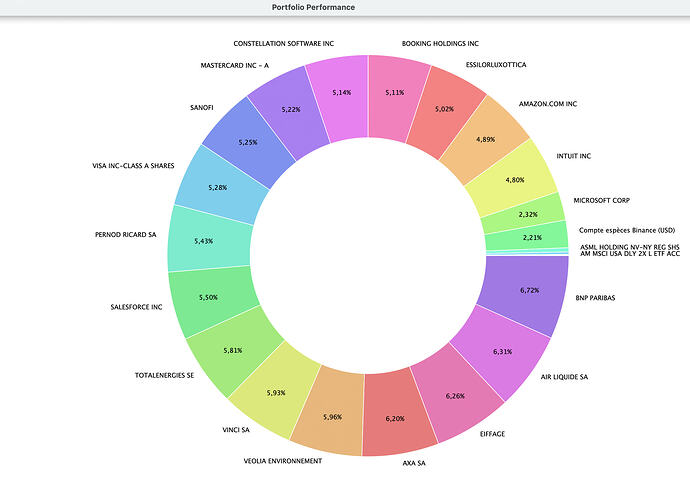Click the Compte espèces Binance (USD) label
690x497 pixels.
[627, 230]
